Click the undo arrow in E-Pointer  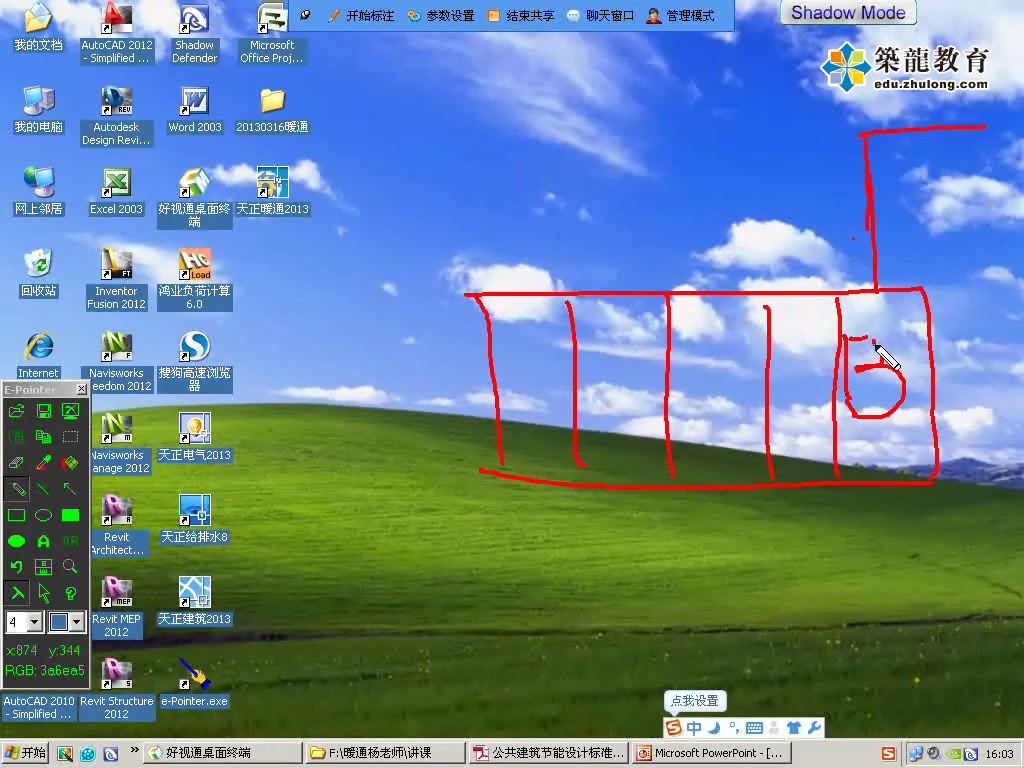pos(16,567)
